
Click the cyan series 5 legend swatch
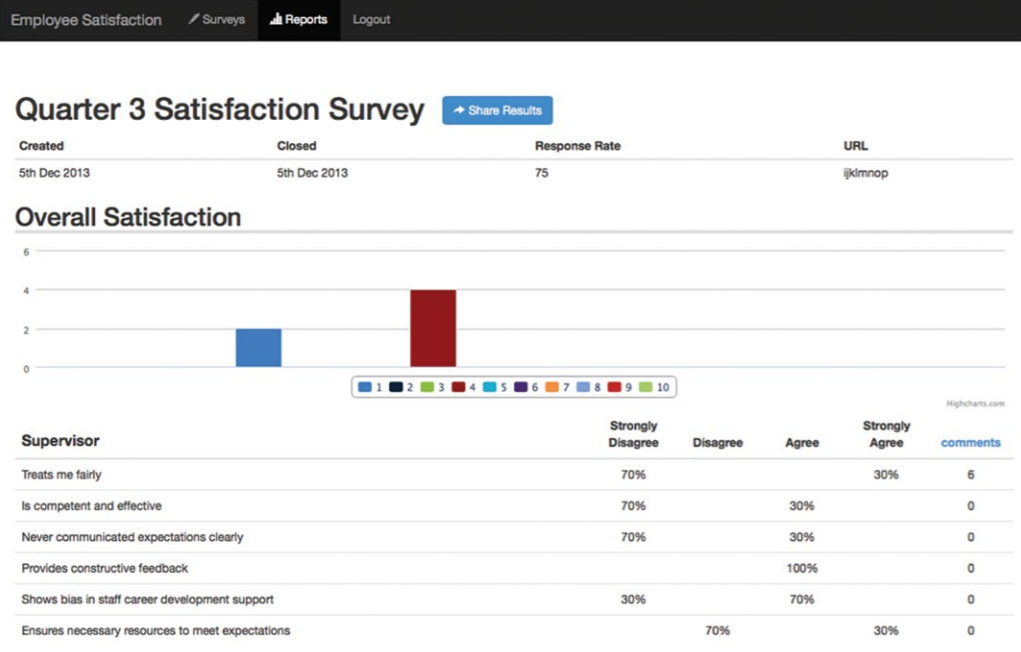coord(492,387)
